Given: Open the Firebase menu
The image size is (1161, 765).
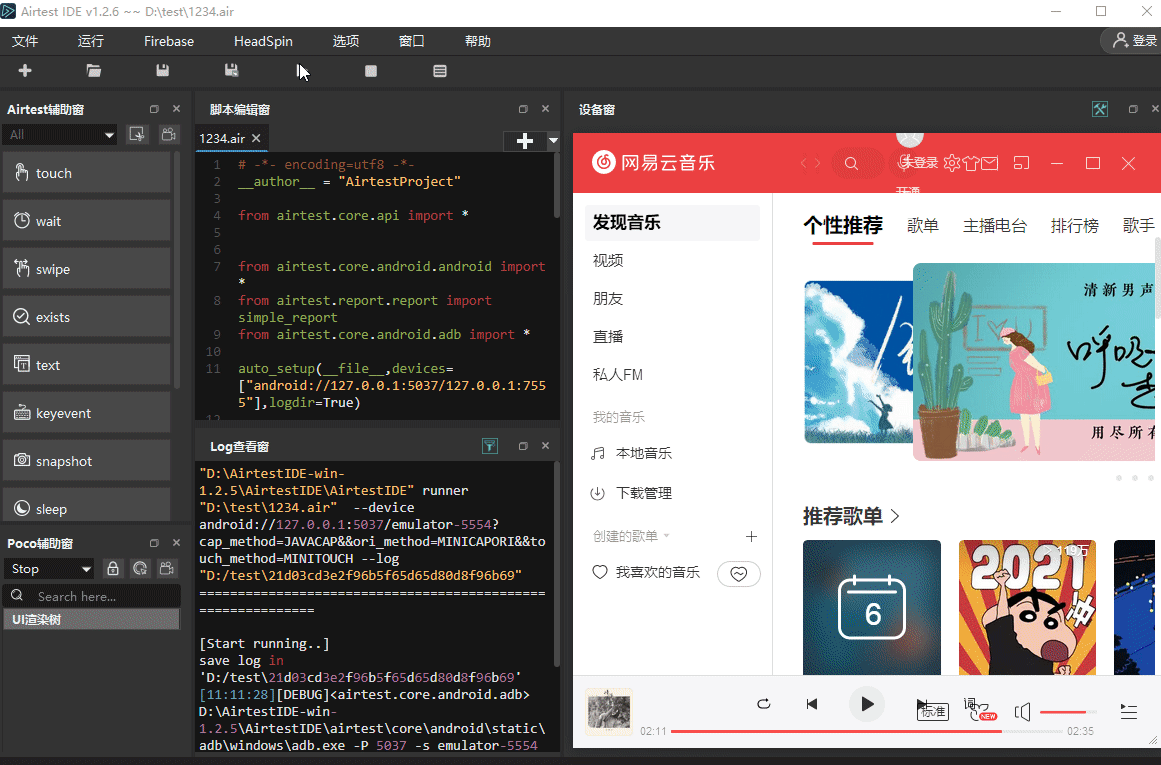Looking at the screenshot, I should pos(169,41).
